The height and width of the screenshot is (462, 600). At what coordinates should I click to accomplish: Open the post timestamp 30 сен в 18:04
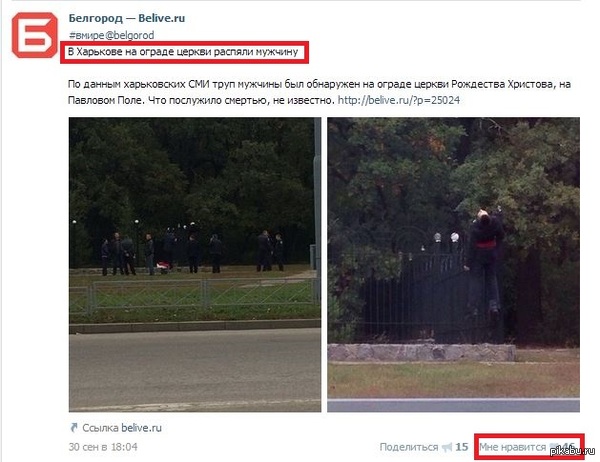[103, 447]
